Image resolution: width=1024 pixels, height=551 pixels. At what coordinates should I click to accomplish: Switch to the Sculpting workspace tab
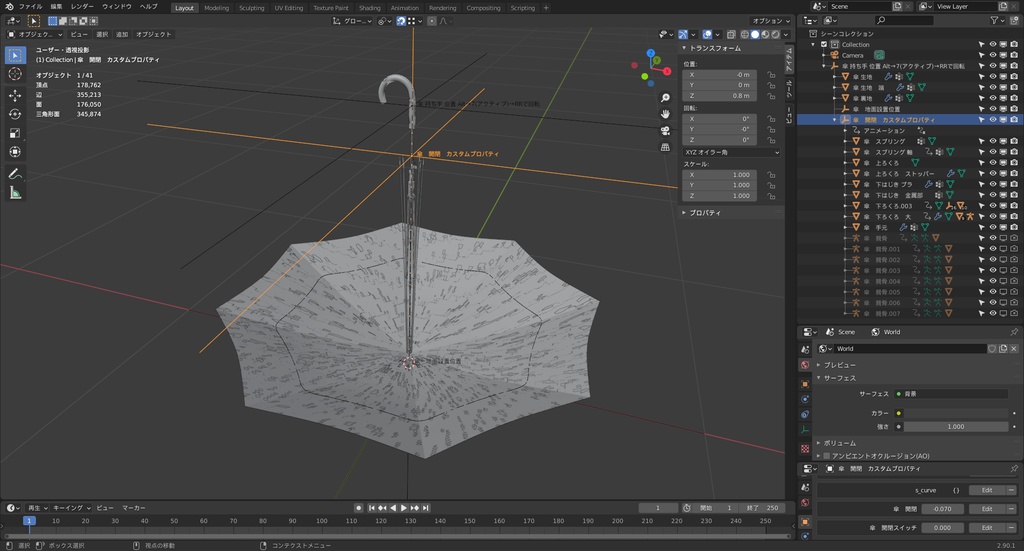tap(251, 7)
